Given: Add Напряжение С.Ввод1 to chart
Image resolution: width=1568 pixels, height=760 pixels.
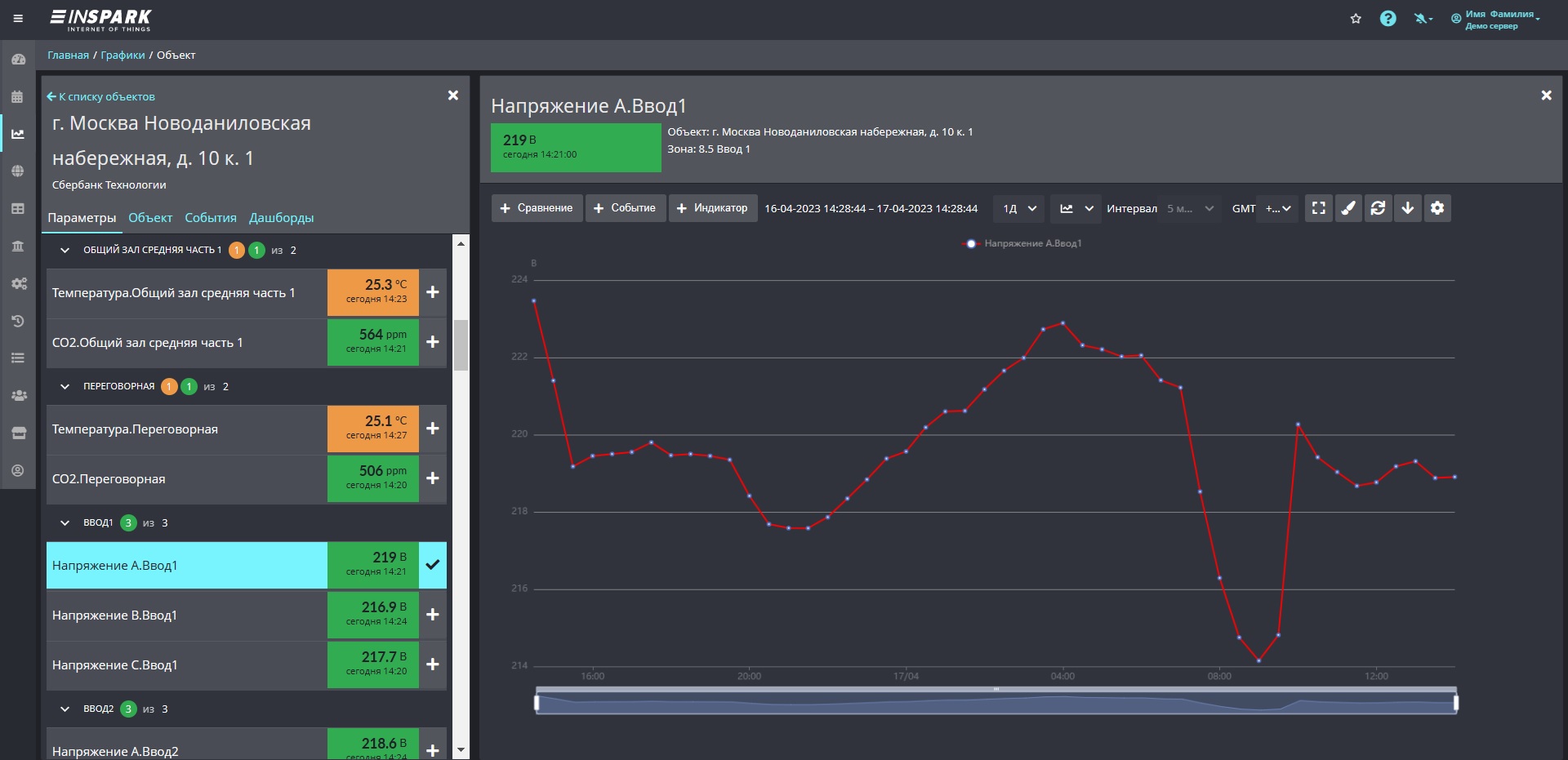Looking at the screenshot, I should point(433,664).
